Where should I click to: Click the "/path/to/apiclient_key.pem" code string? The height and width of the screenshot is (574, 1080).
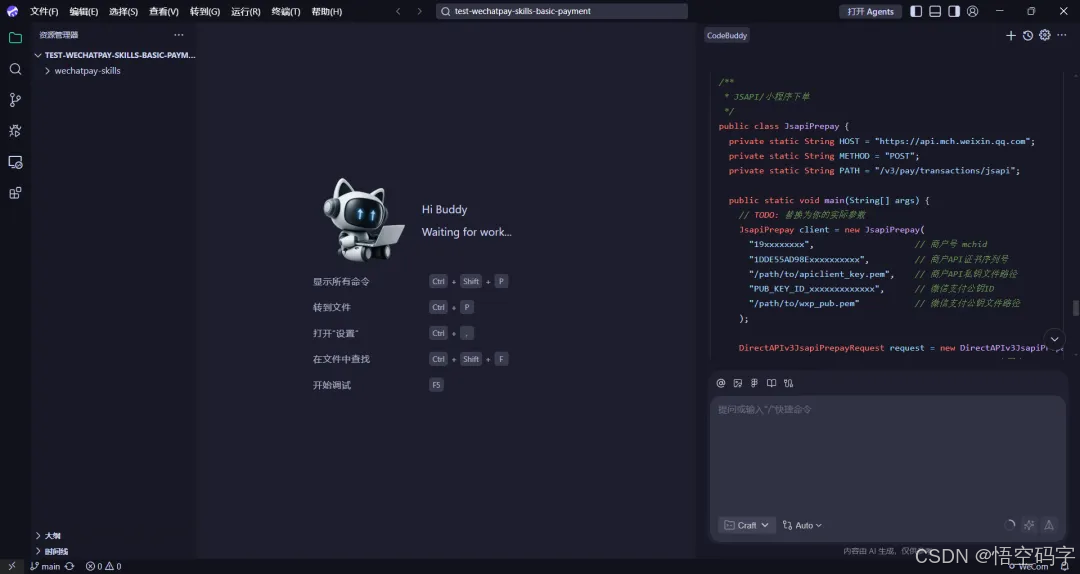tap(822, 274)
